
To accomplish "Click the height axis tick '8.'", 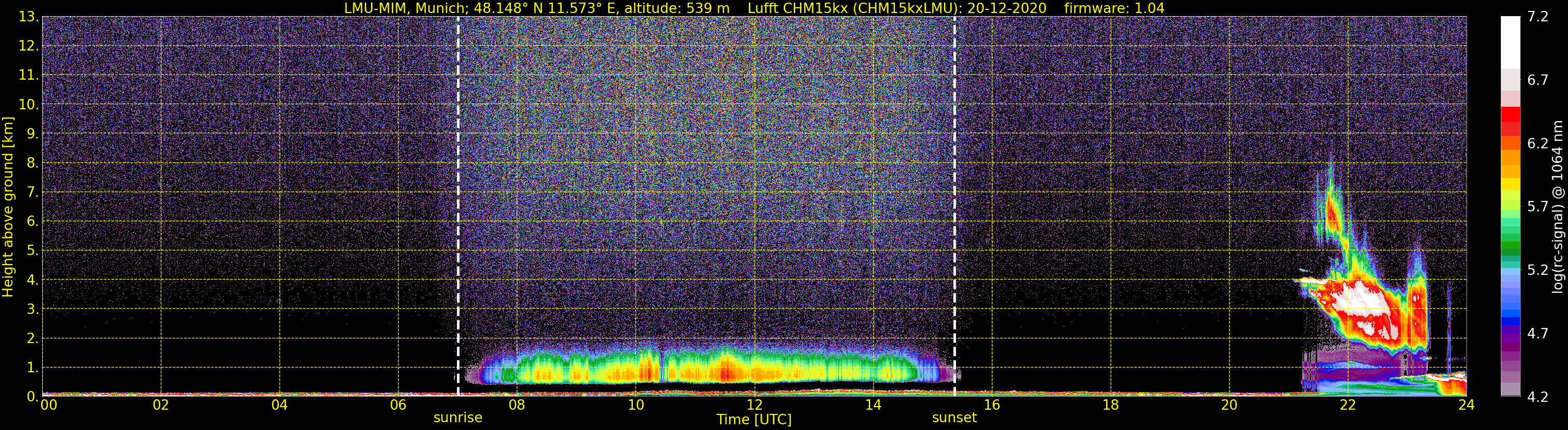I will pyautogui.click(x=32, y=163).
